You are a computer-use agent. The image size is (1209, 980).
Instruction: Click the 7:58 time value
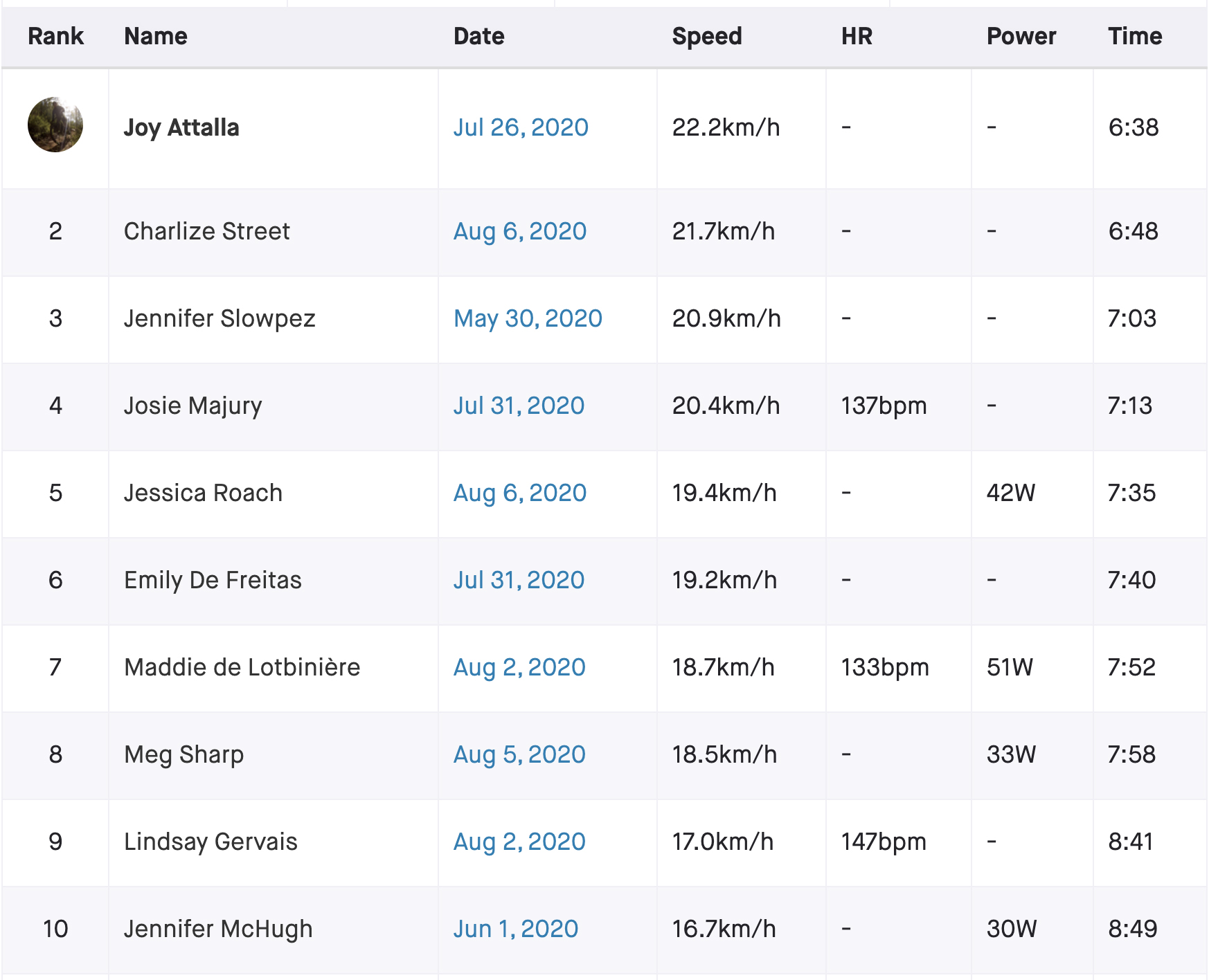point(1132,754)
